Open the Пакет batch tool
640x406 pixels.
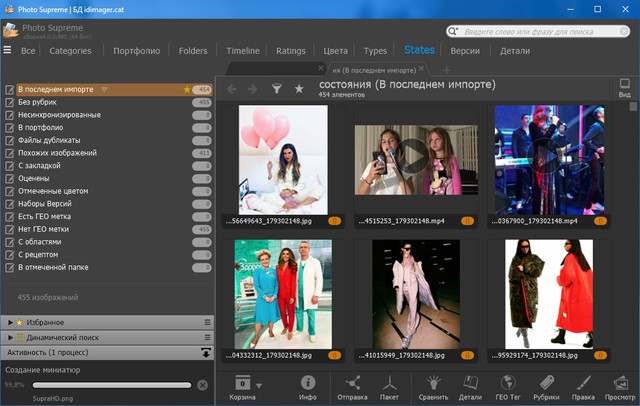click(390, 383)
